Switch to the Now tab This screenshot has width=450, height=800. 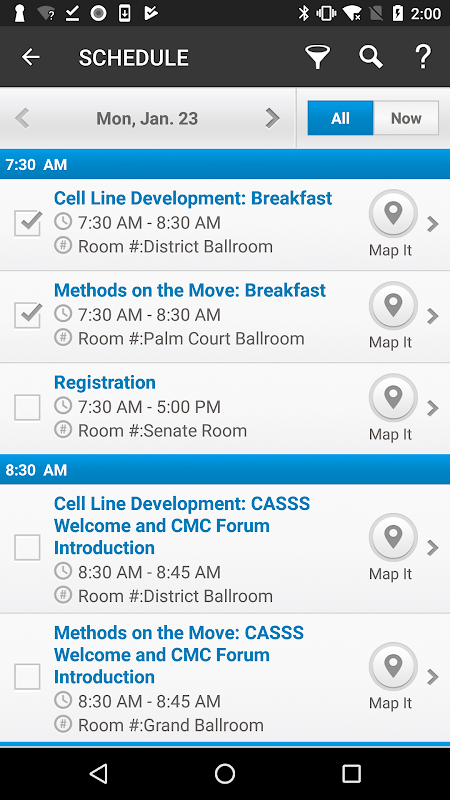click(406, 118)
